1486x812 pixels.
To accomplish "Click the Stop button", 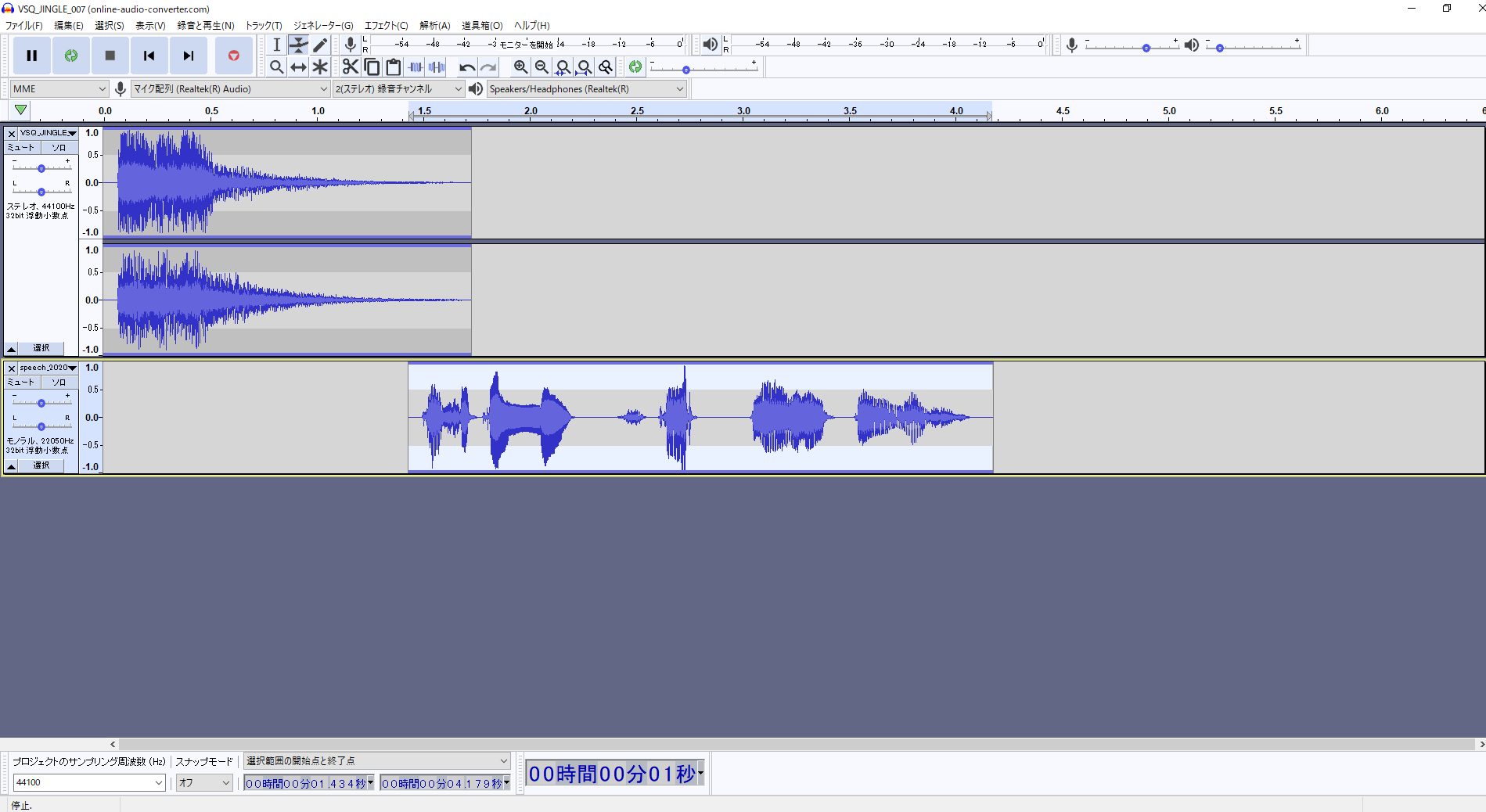I will pos(110,56).
